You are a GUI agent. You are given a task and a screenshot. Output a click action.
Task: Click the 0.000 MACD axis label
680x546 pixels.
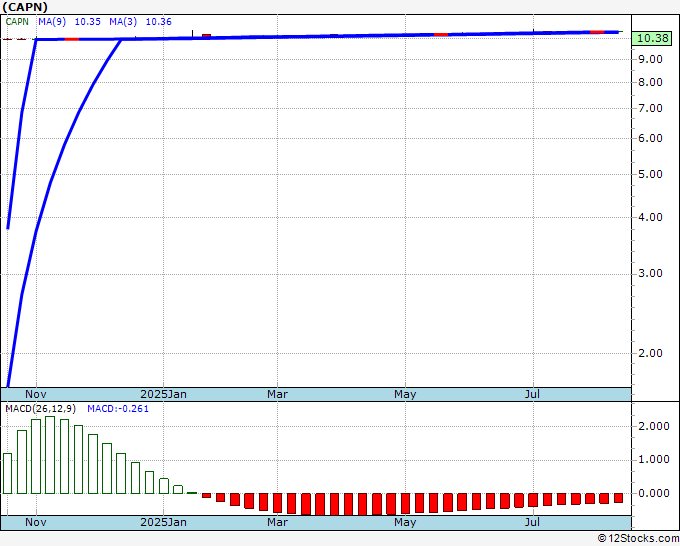pos(654,493)
